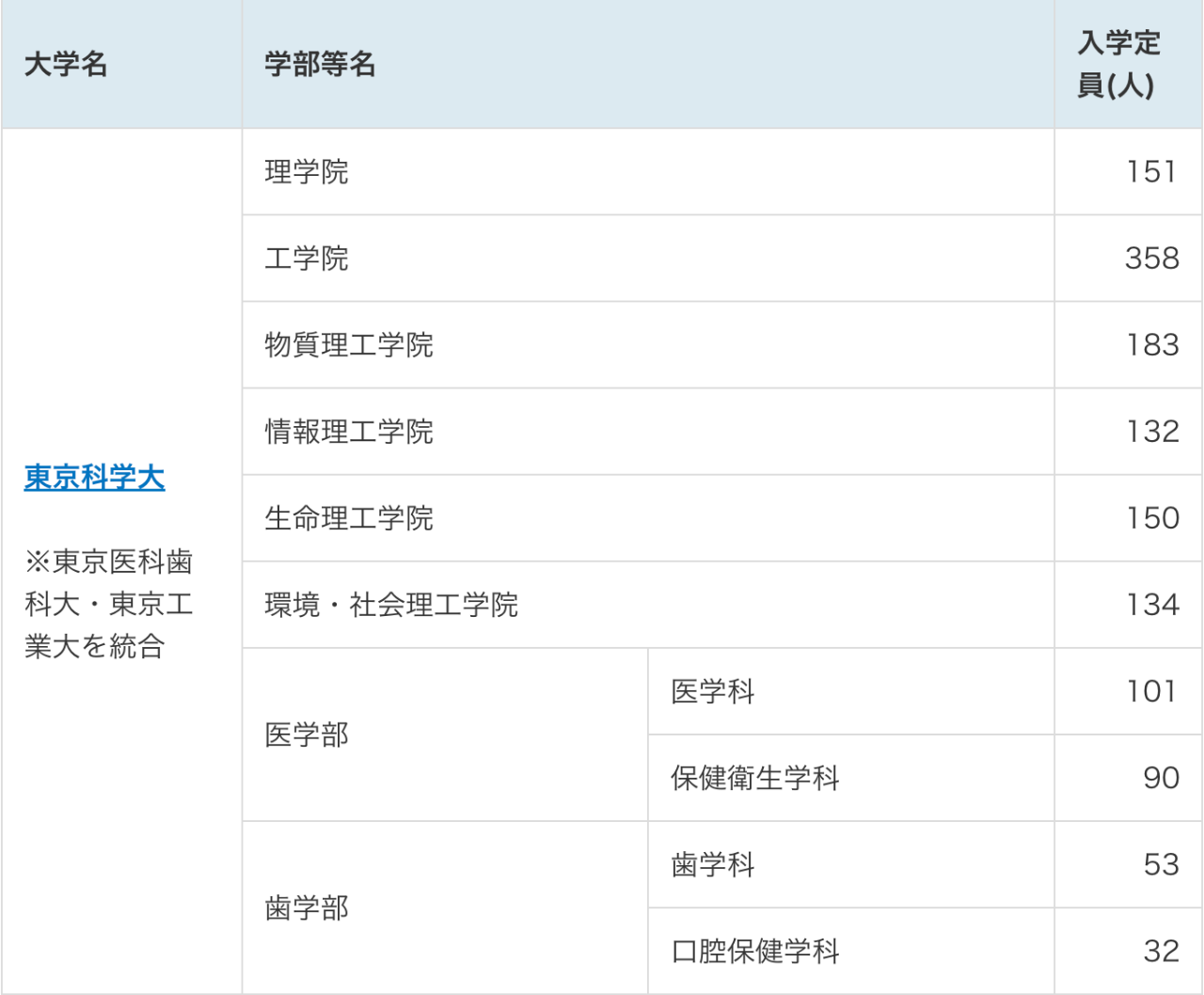The width and height of the screenshot is (1204, 995).
Task: Click the capacity value 32
Action: click(1161, 952)
